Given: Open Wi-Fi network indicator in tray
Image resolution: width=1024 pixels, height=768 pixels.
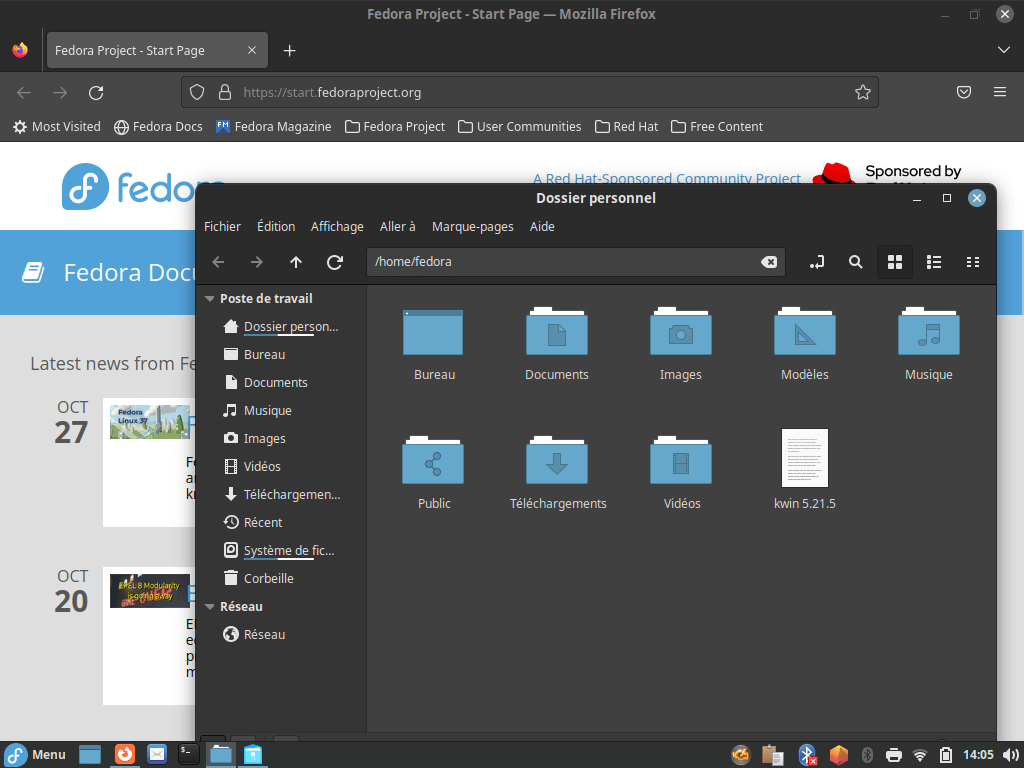Looking at the screenshot, I should (x=920, y=756).
